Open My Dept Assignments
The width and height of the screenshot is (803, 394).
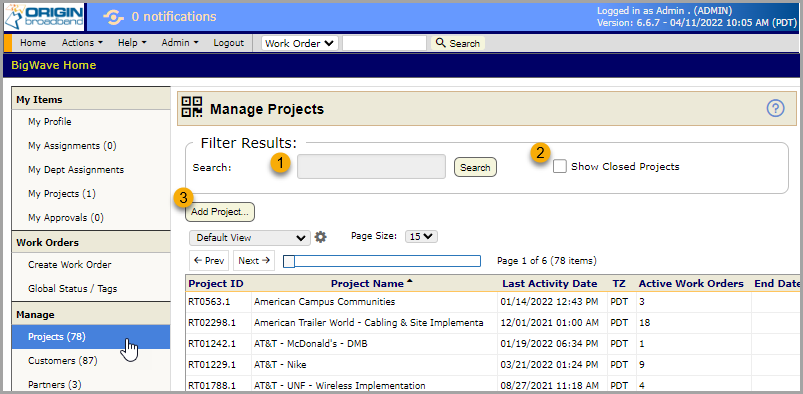coord(76,170)
